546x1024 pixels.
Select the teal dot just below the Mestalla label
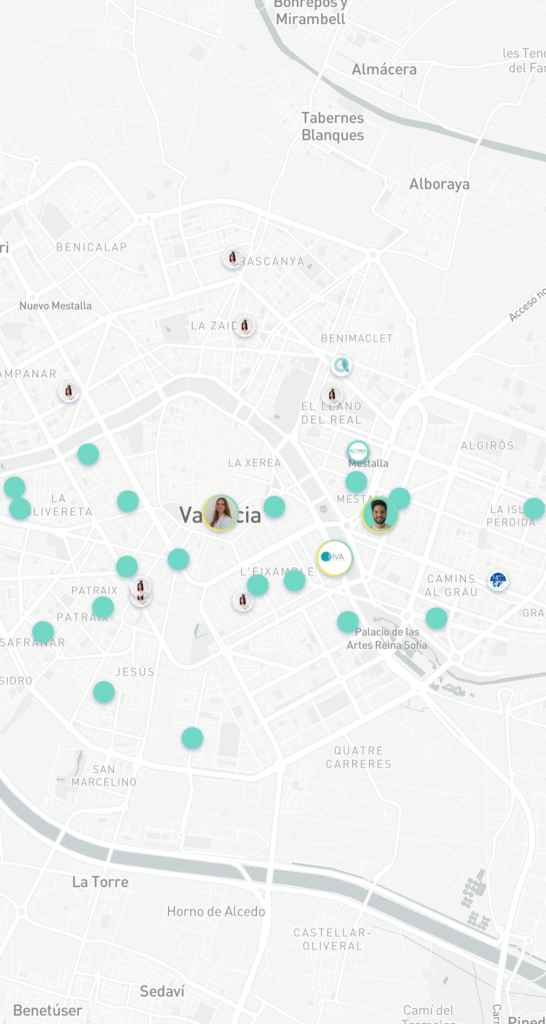(x=356, y=482)
